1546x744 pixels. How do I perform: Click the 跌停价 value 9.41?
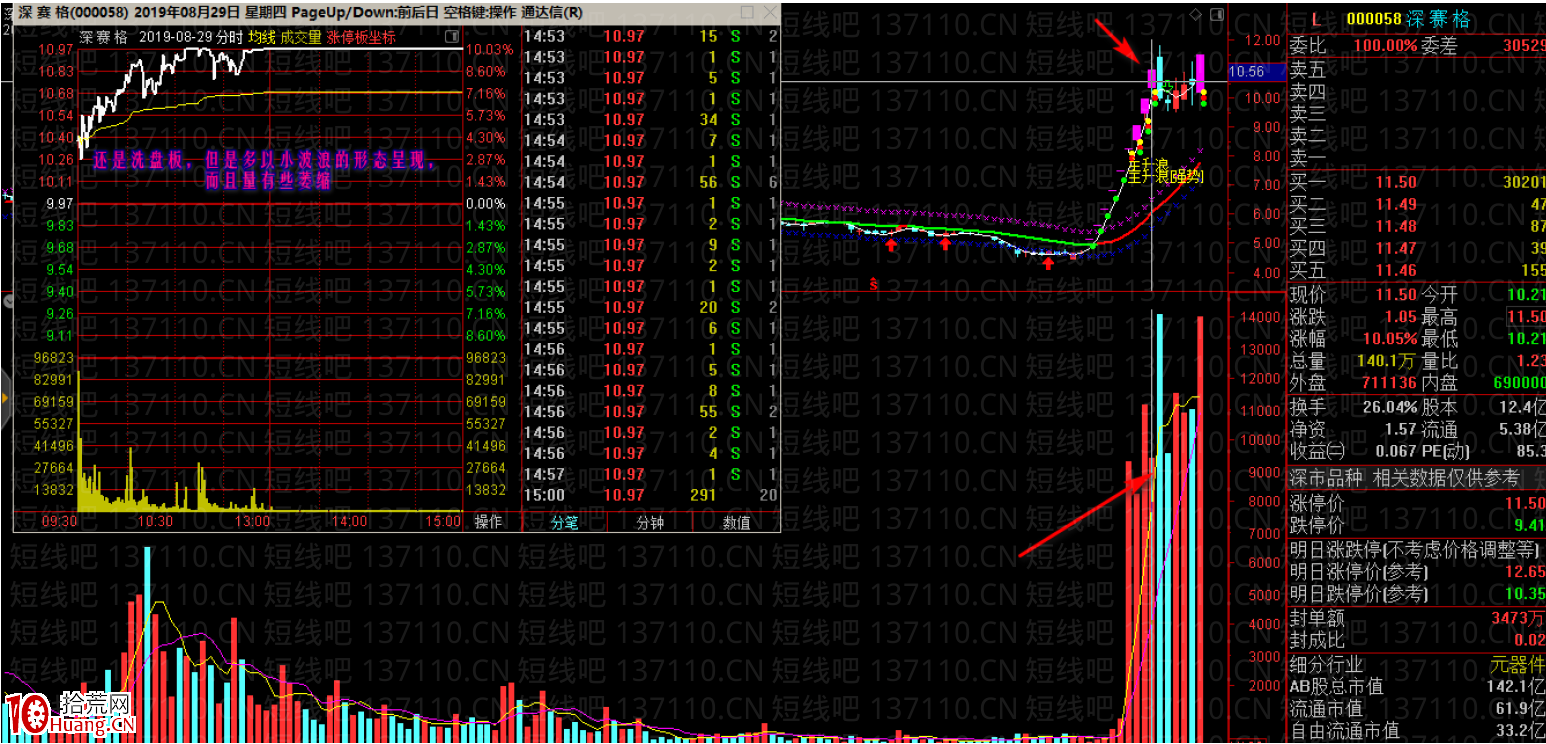[1529, 523]
